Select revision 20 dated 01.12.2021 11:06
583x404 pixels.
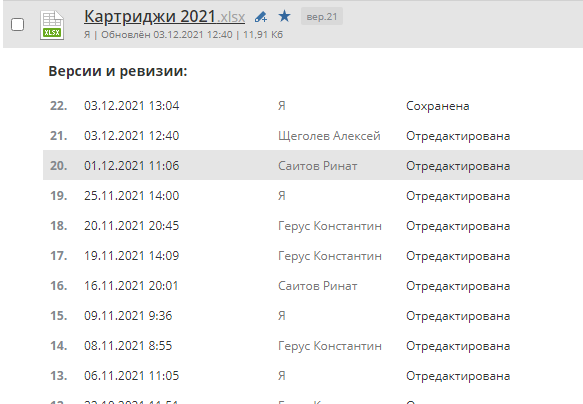coord(313,165)
